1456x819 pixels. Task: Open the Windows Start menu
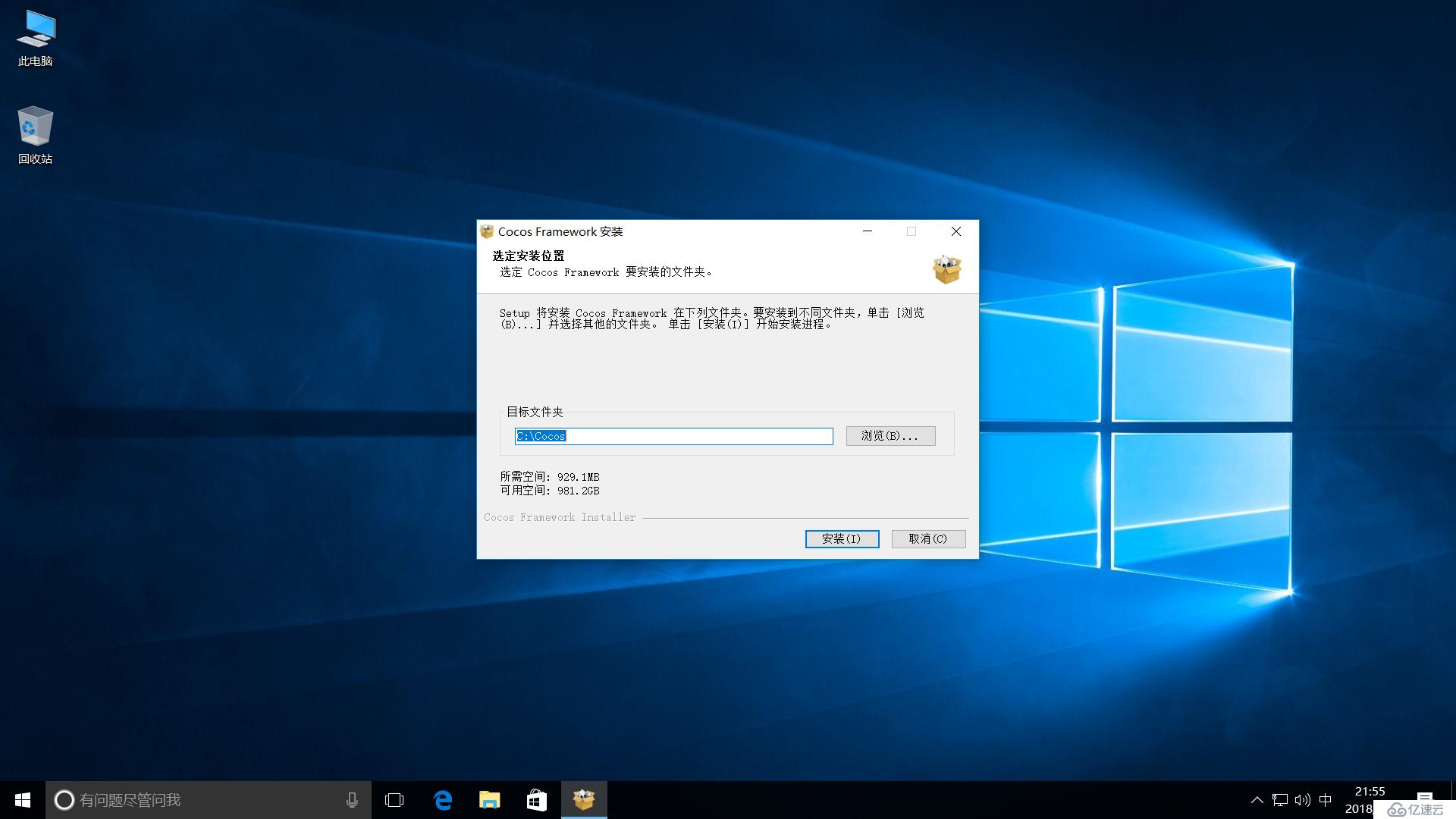(x=23, y=800)
